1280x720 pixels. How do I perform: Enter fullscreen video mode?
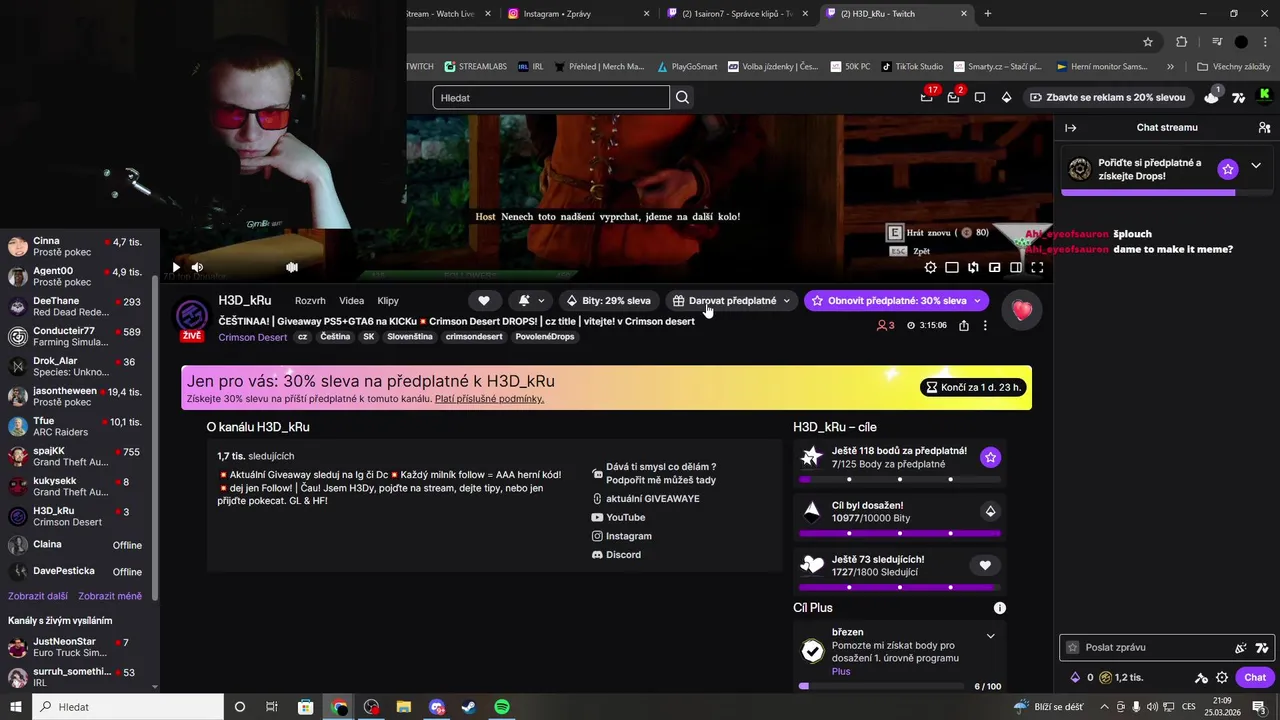[1037, 267]
